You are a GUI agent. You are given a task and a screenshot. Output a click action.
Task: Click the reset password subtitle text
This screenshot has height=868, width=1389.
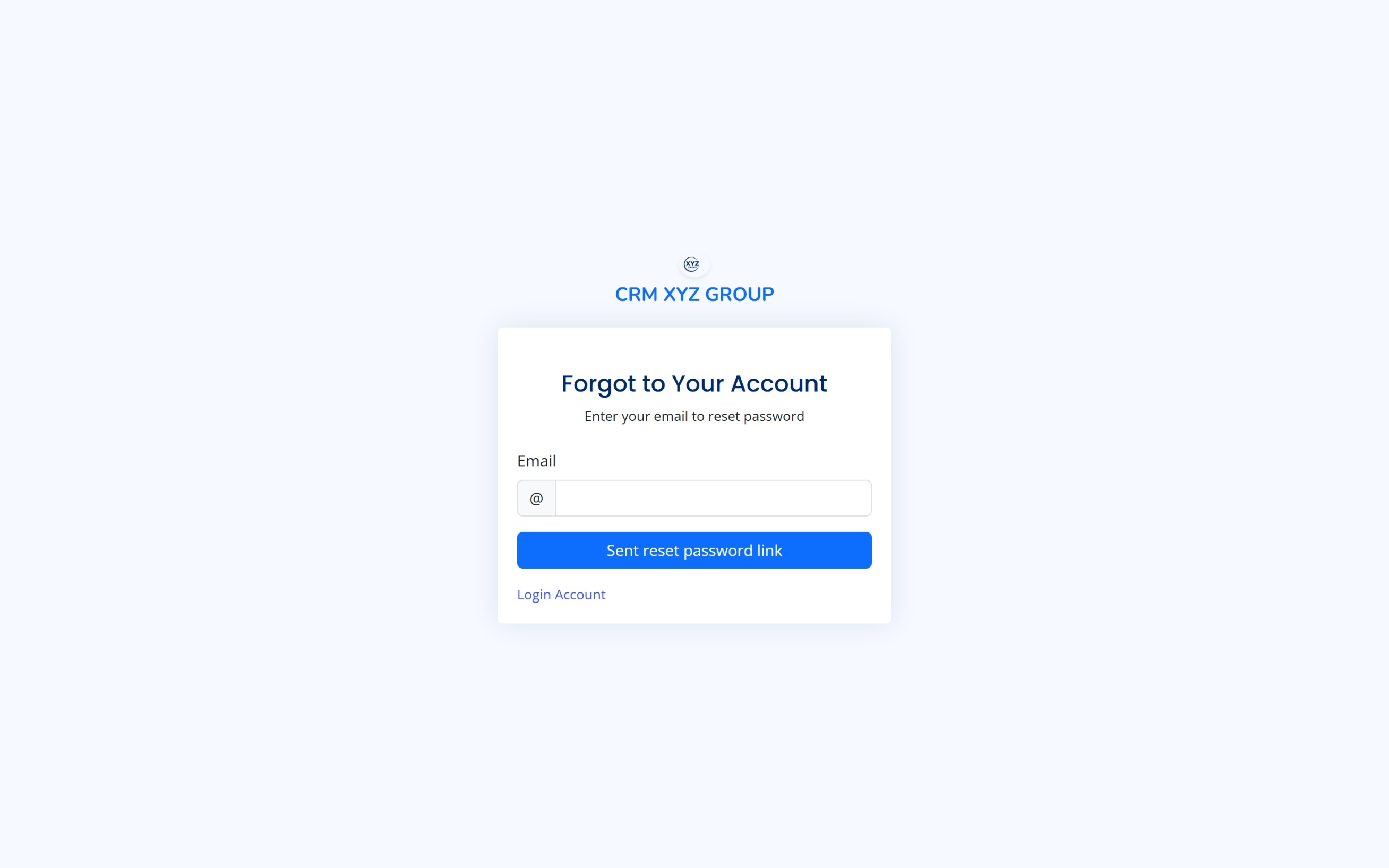point(694,416)
